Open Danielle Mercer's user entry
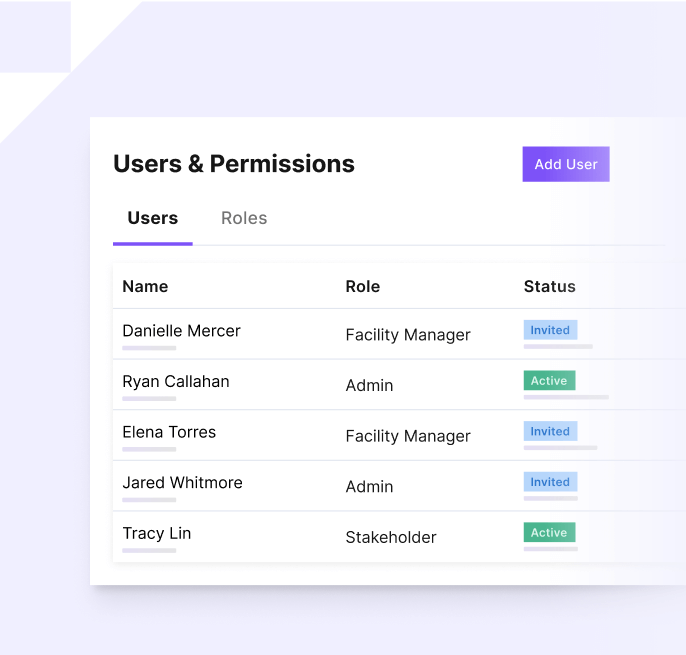The width and height of the screenshot is (686, 655). pyautogui.click(x=181, y=331)
